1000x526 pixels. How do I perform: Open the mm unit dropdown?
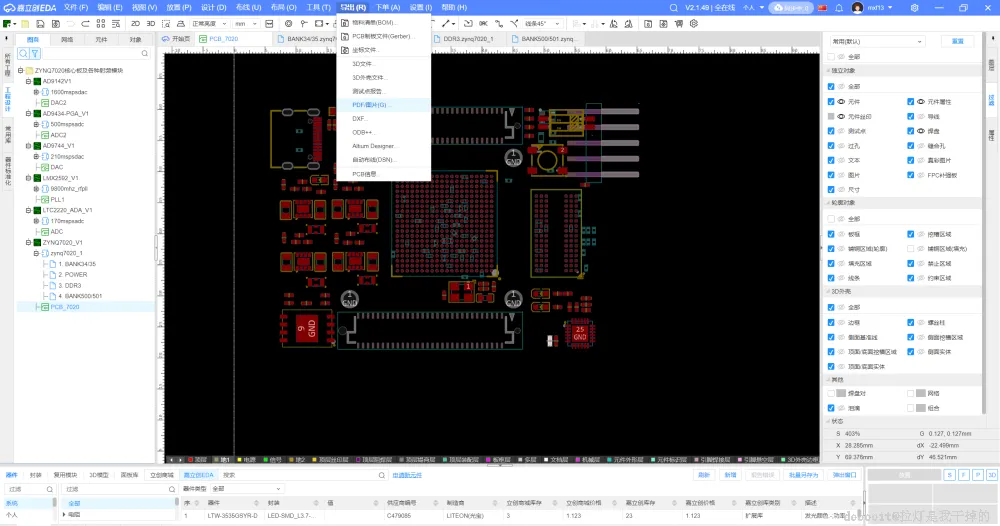(245, 23)
